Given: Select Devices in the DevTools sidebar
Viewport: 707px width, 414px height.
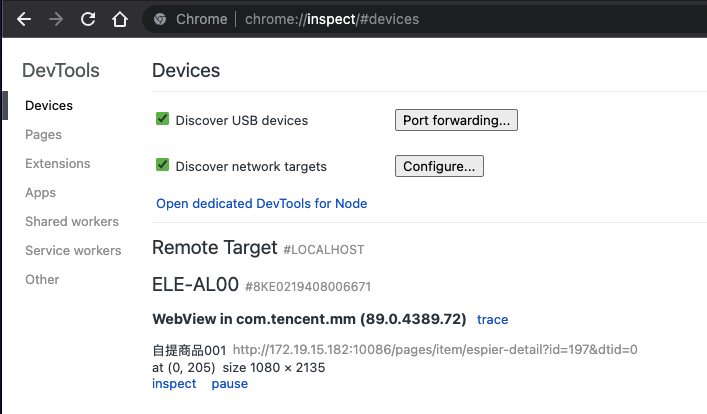Looking at the screenshot, I should pyautogui.click(x=49, y=105).
